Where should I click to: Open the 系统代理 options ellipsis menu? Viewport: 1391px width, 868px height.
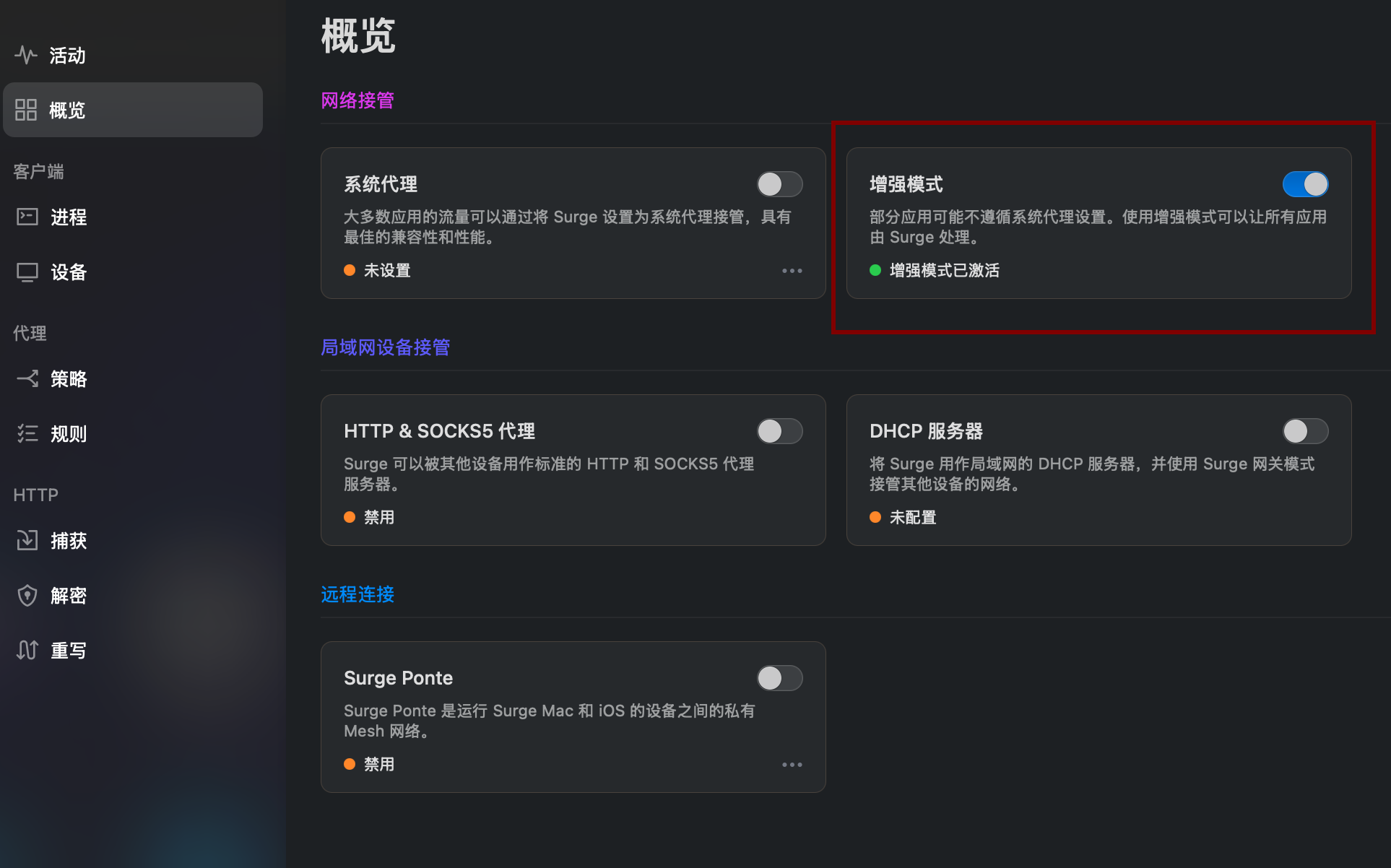(x=792, y=270)
